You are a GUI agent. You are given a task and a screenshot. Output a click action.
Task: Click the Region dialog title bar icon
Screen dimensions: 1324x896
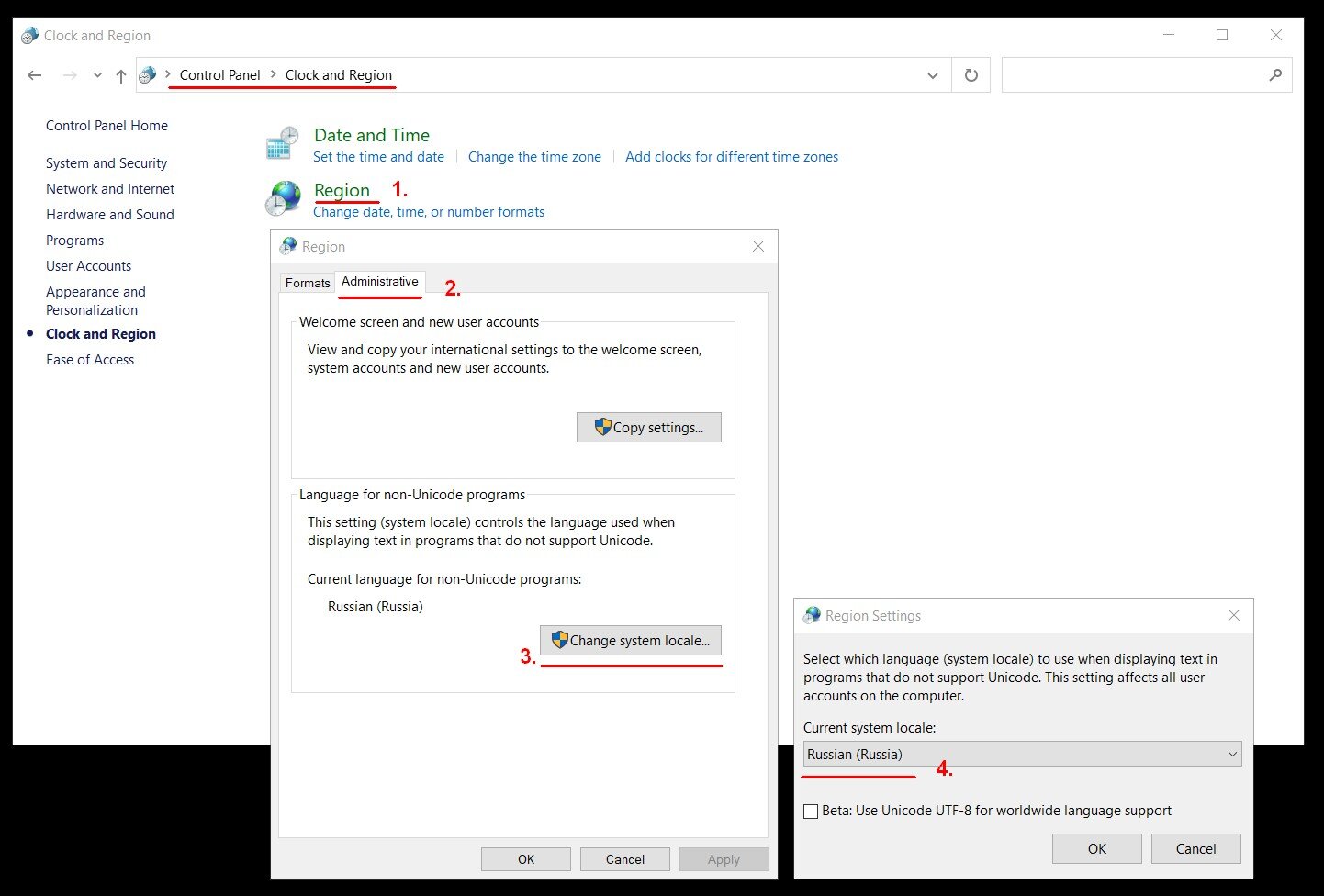click(x=288, y=246)
